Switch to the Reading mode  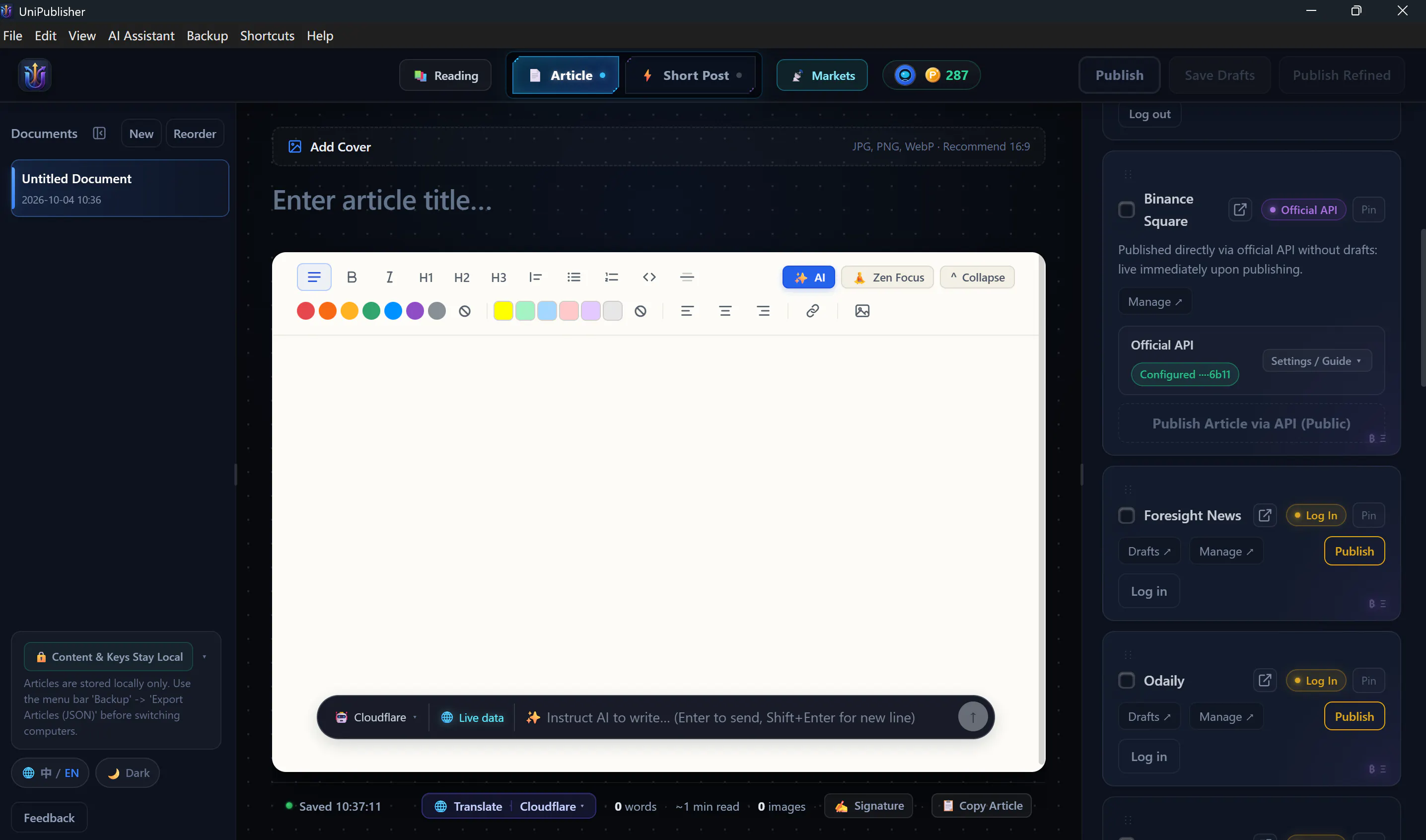click(445, 75)
